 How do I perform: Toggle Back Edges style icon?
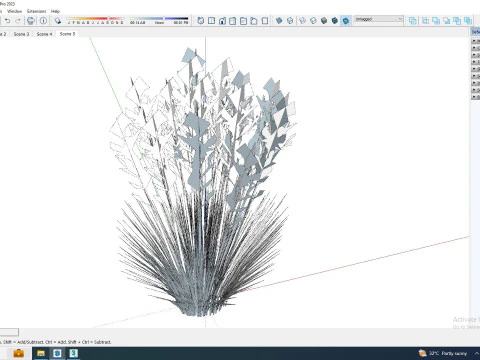pyautogui.click(x=290, y=21)
